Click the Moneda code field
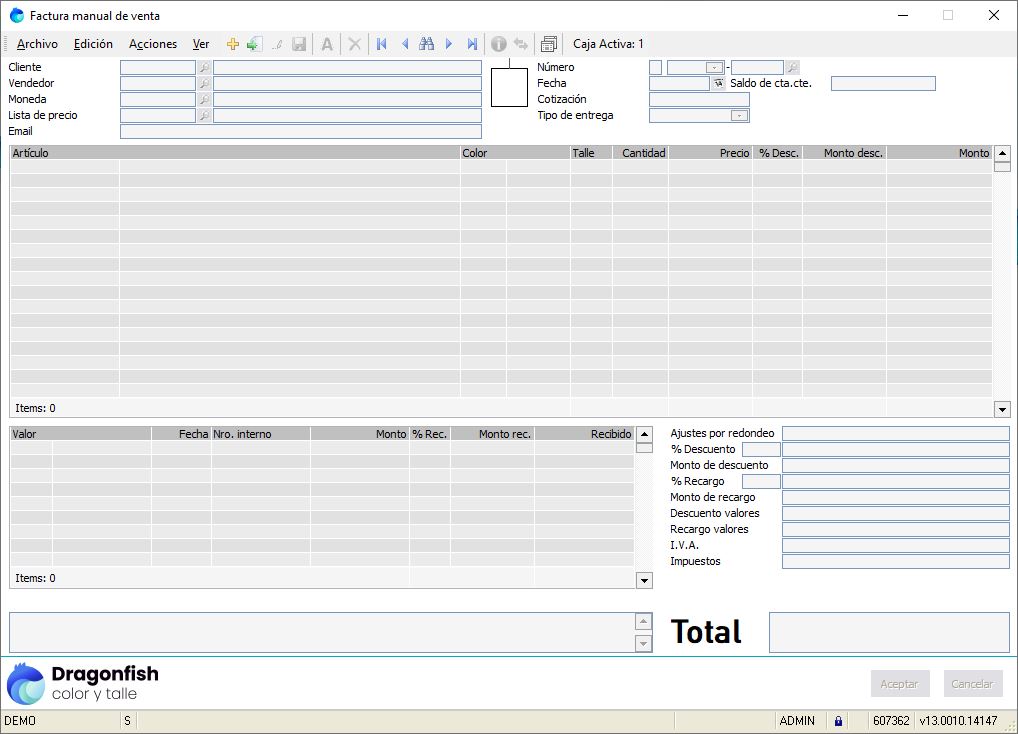The width and height of the screenshot is (1018, 734). click(x=158, y=99)
